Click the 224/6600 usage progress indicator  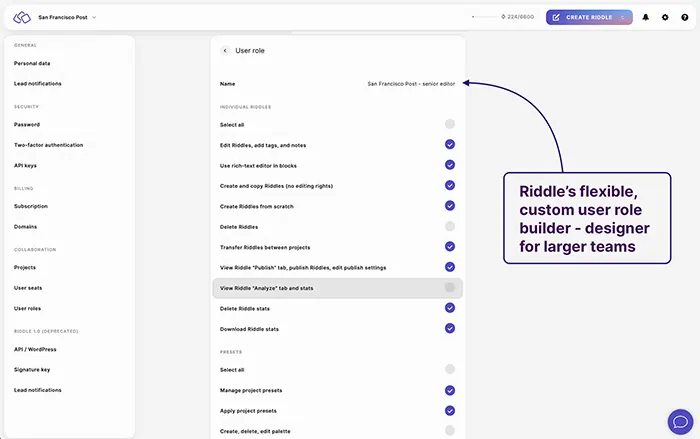point(503,17)
